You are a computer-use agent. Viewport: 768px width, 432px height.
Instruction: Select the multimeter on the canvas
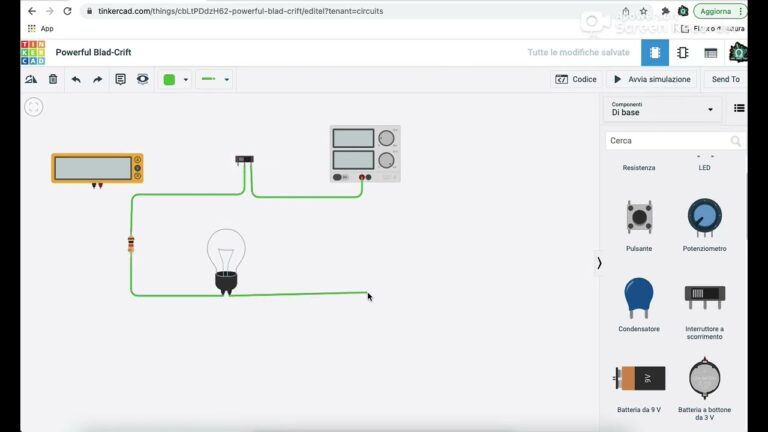tap(97, 169)
